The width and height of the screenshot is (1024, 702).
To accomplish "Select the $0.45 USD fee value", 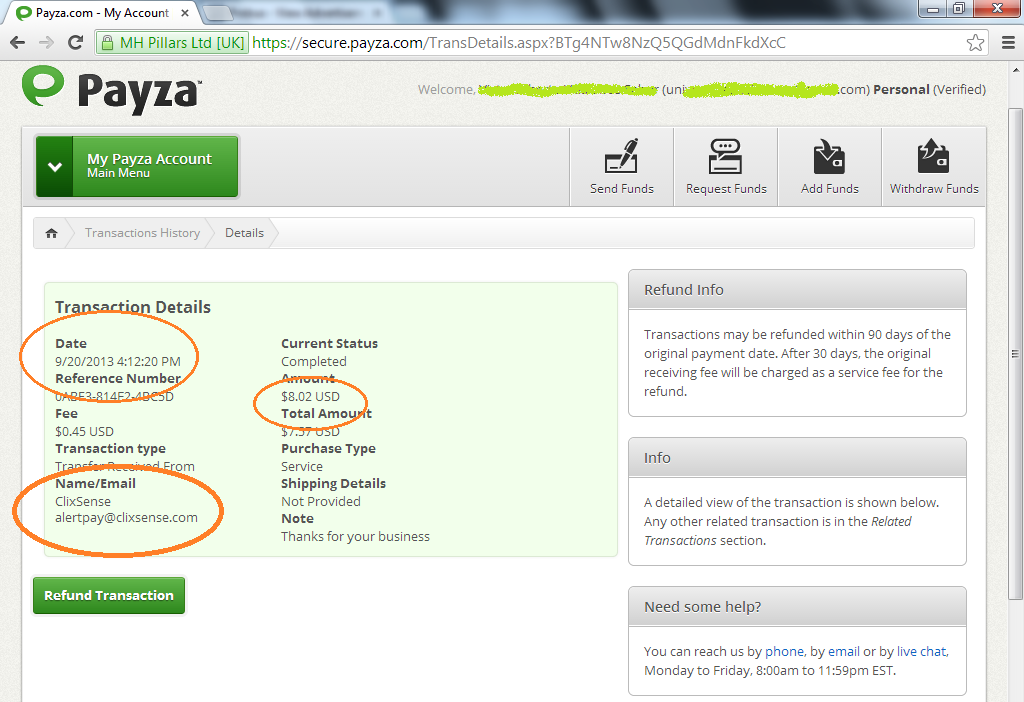I will (x=84, y=432).
